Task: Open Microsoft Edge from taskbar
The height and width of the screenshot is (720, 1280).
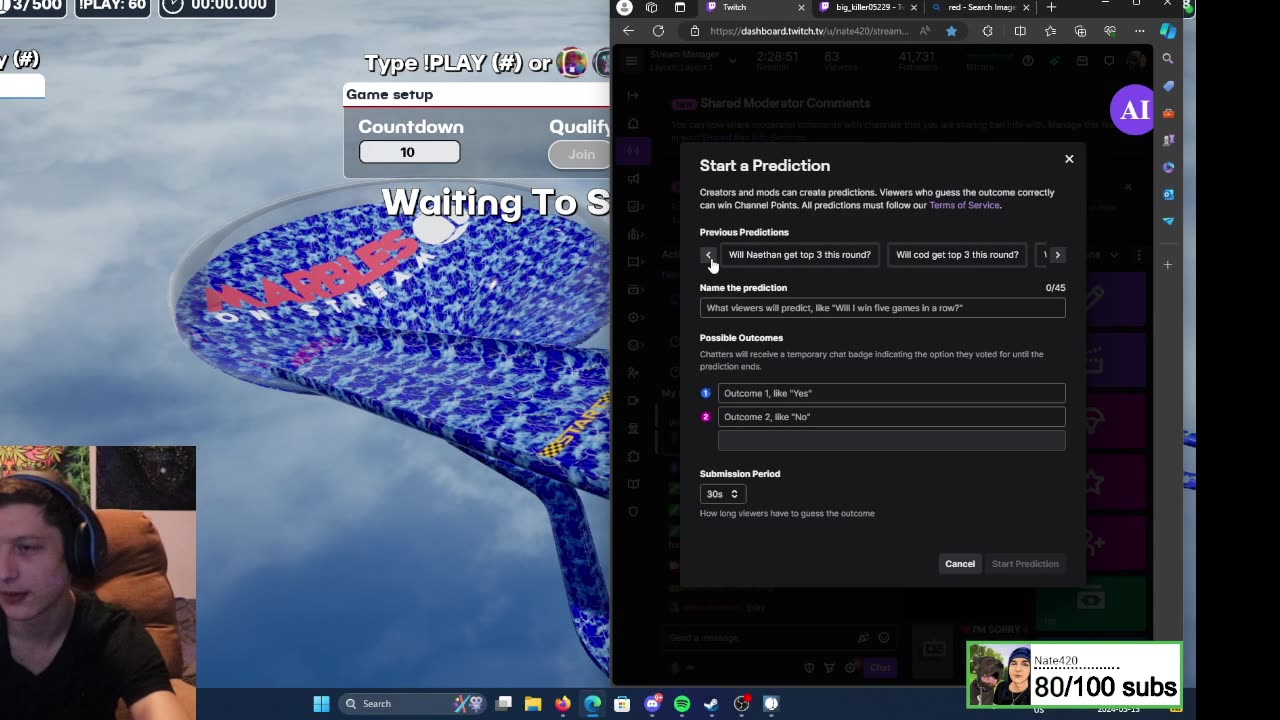Action: [593, 704]
